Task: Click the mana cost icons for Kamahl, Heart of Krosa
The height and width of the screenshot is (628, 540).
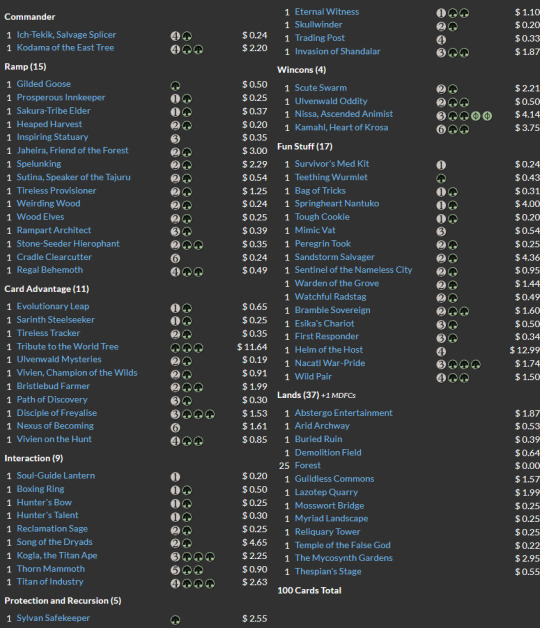Action: [x=453, y=129]
